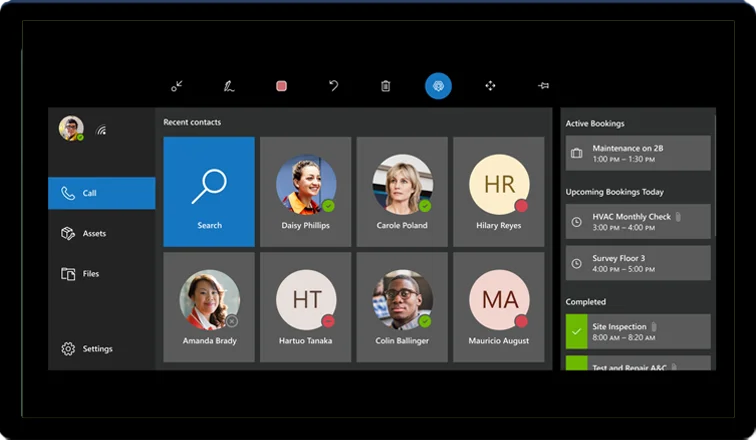The width and height of the screenshot is (756, 440).
Task: Click Amanda Brady's offline status badge
Action: tap(232, 321)
